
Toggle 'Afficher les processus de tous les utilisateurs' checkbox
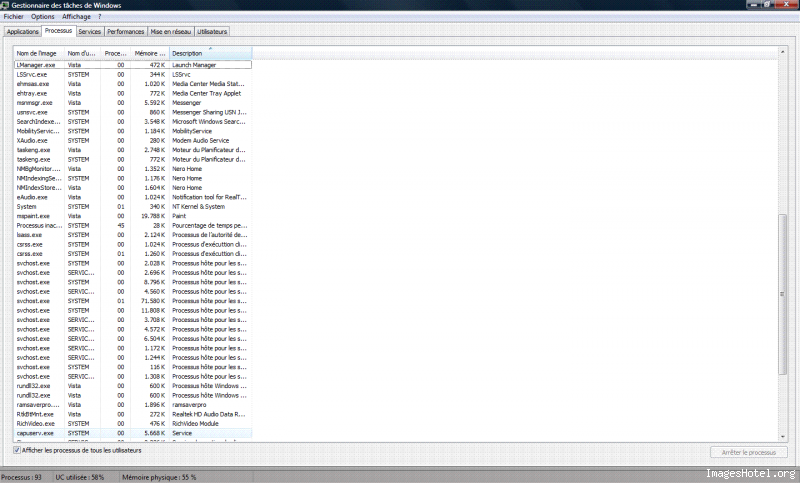click(x=17, y=450)
